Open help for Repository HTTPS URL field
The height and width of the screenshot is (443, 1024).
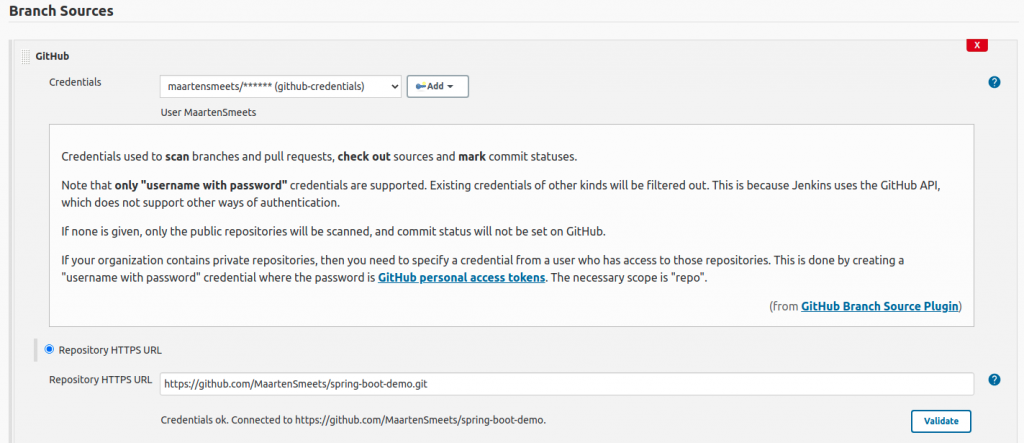point(994,380)
